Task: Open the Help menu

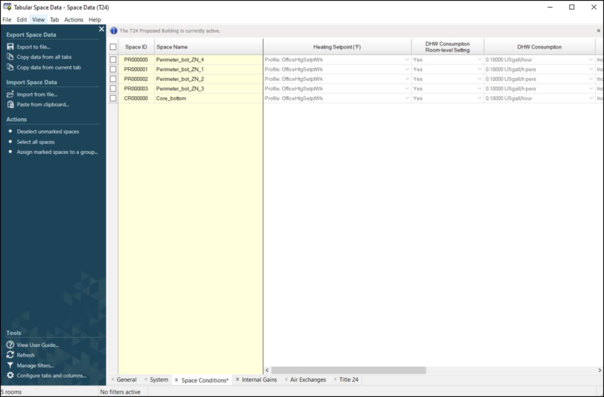Action: coord(95,20)
